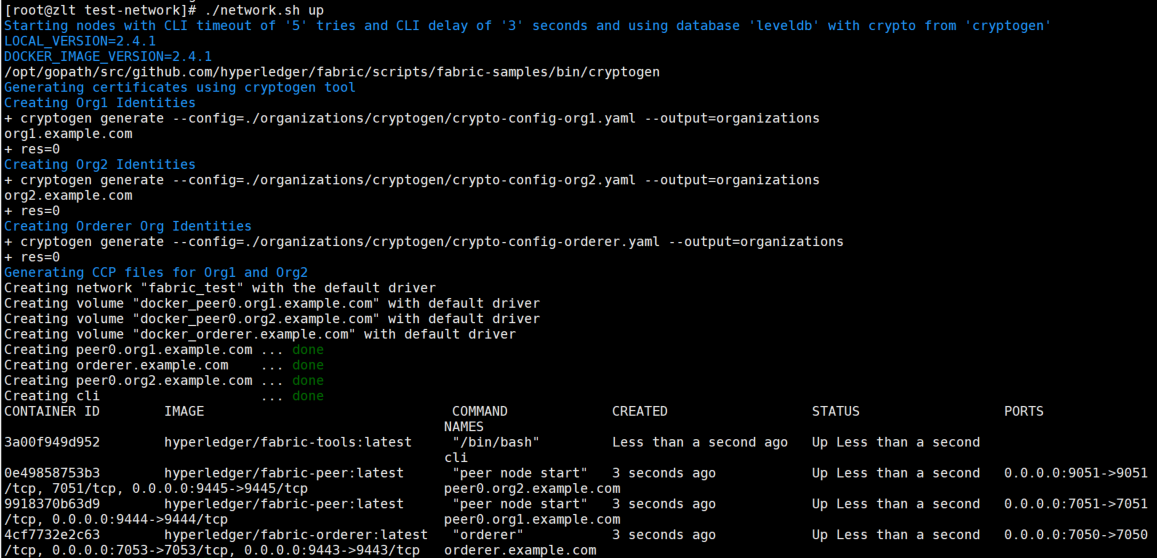Click green 'done' next to Creating cli
The height and width of the screenshot is (558, 1157).
point(308,396)
